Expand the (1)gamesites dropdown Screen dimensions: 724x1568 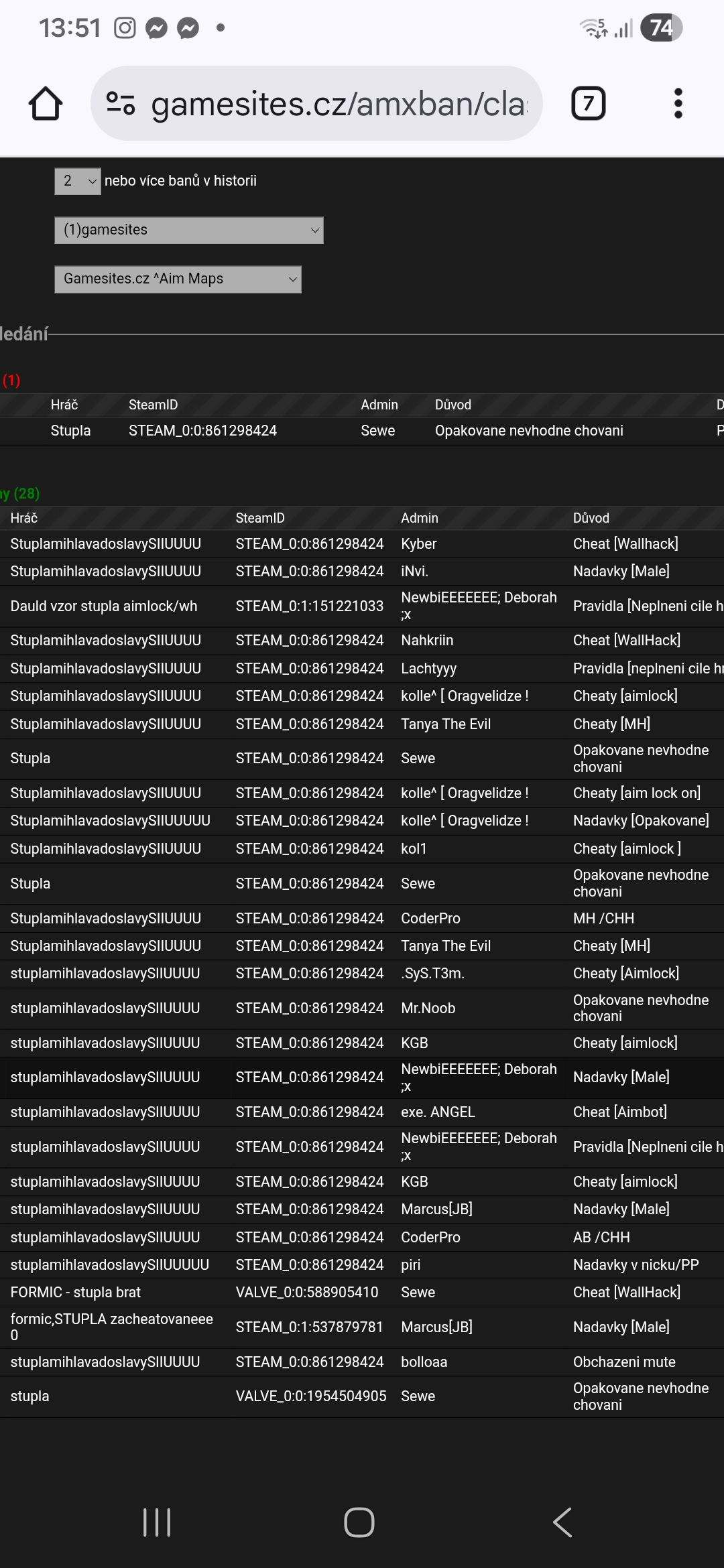point(189,230)
